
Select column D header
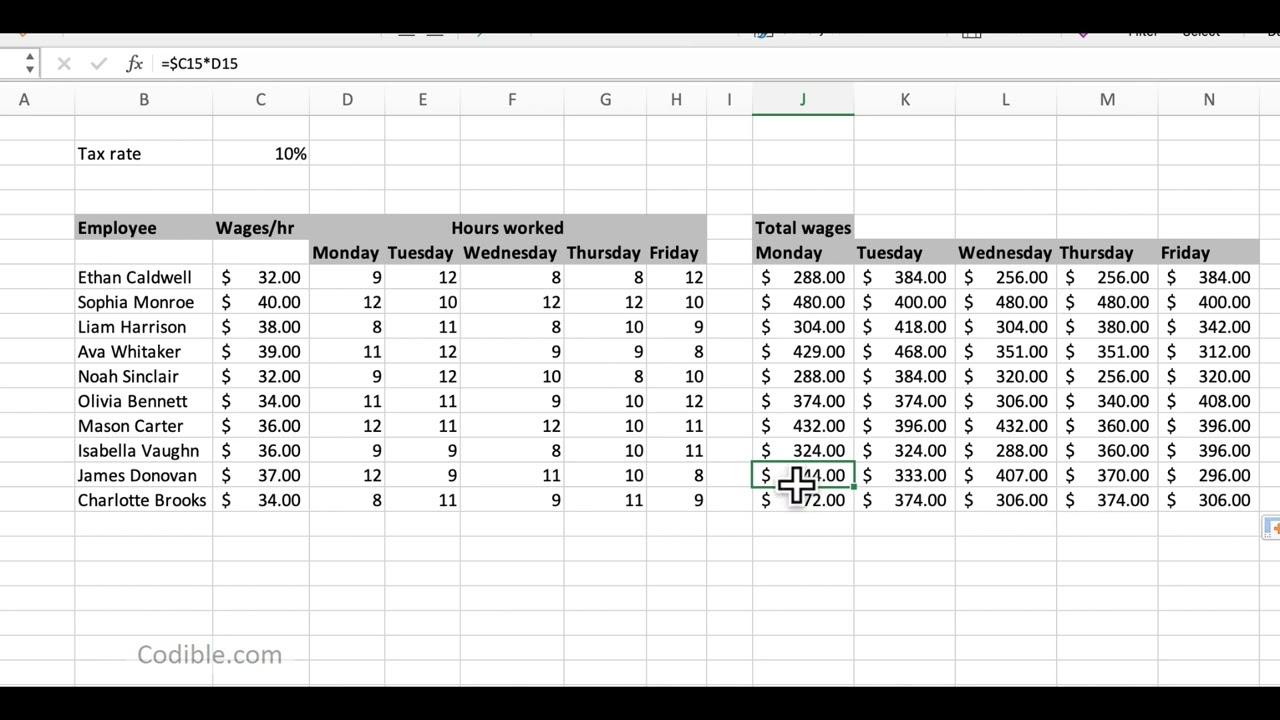(347, 100)
